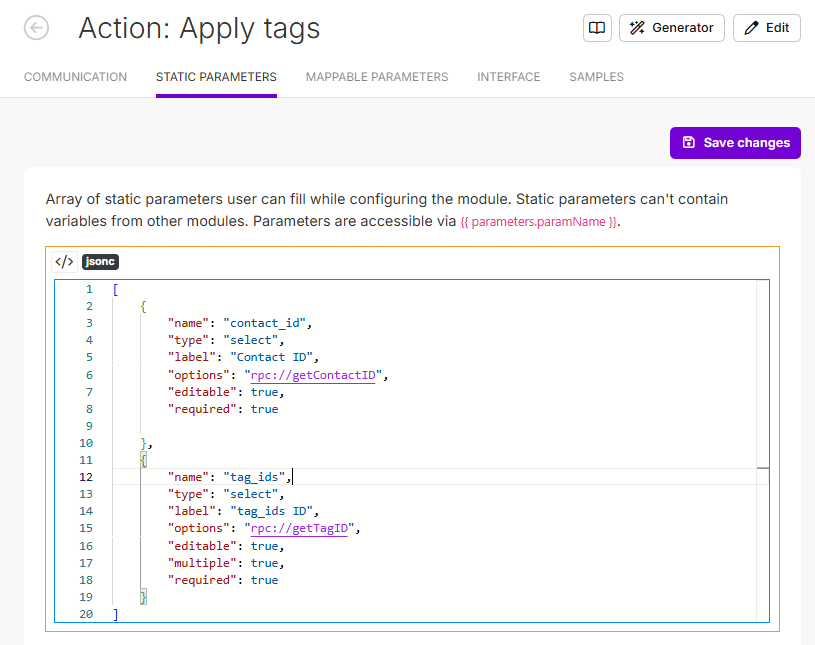Click the back arrow icon
815x645 pixels.
[x=36, y=28]
